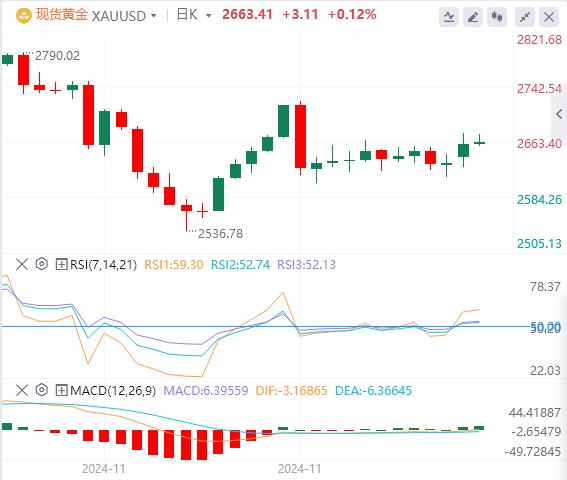Close the chart panel with the X button

[x=549, y=17]
